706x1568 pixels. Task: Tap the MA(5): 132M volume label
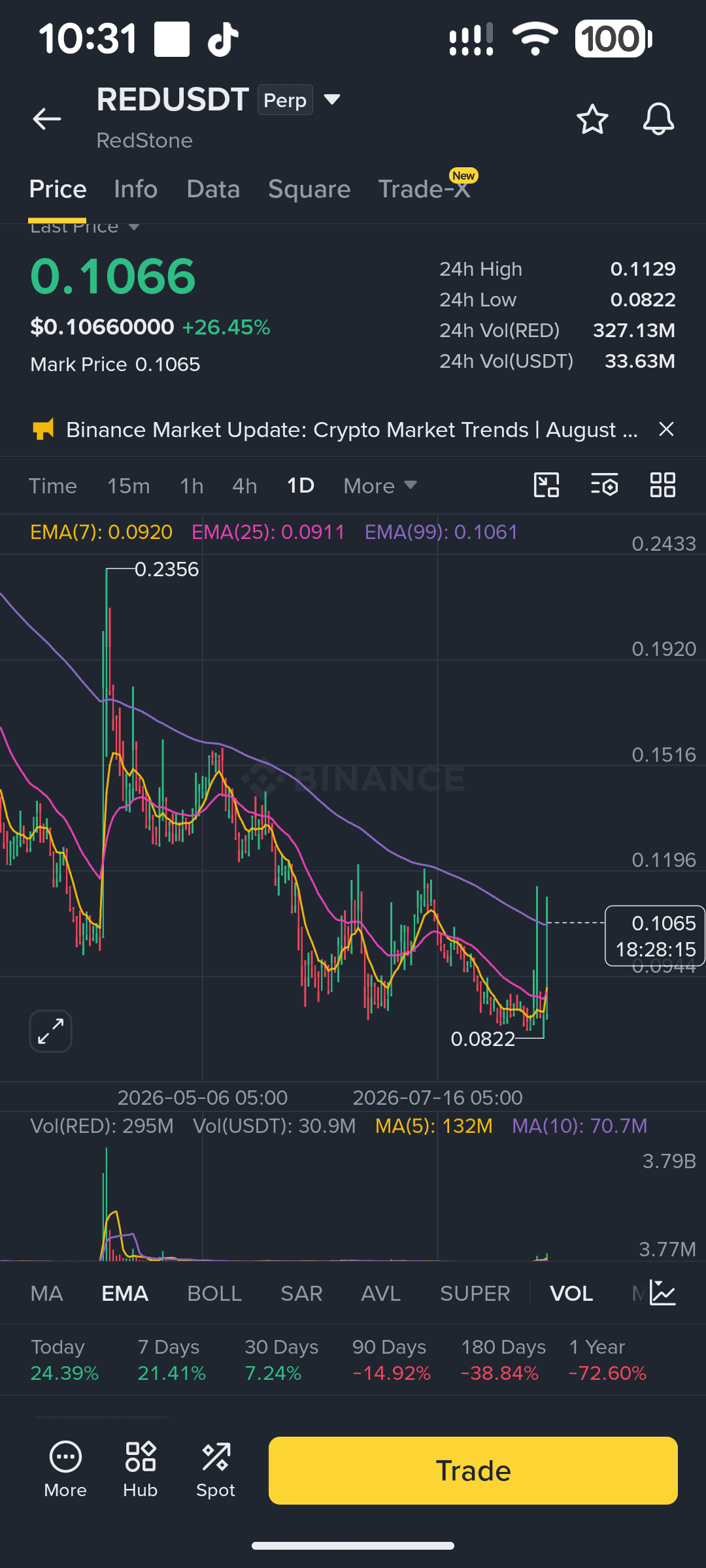click(x=434, y=1126)
